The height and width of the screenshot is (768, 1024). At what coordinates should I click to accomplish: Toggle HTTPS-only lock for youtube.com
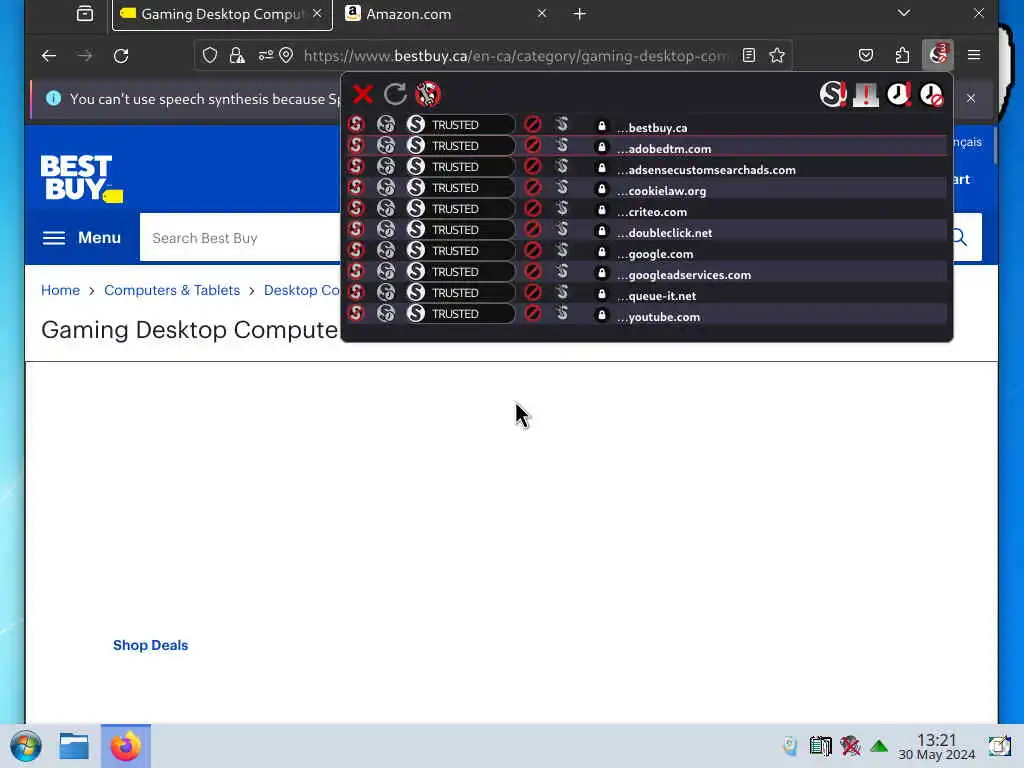click(x=601, y=315)
